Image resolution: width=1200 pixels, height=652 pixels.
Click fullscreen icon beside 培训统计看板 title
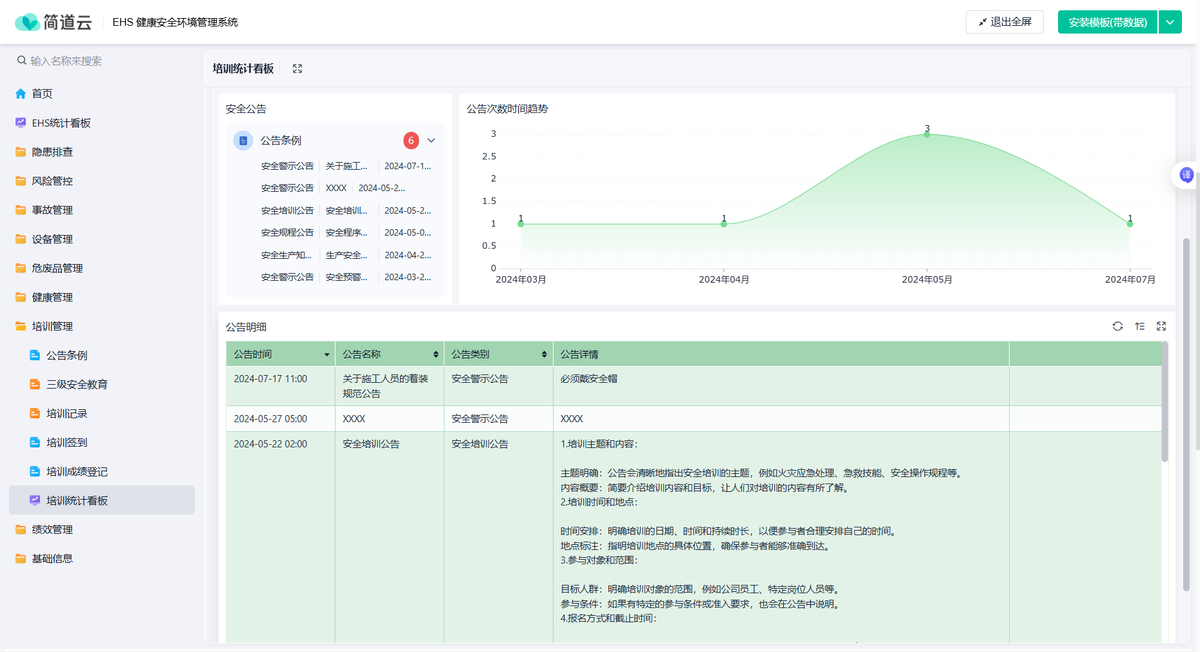coord(297,69)
